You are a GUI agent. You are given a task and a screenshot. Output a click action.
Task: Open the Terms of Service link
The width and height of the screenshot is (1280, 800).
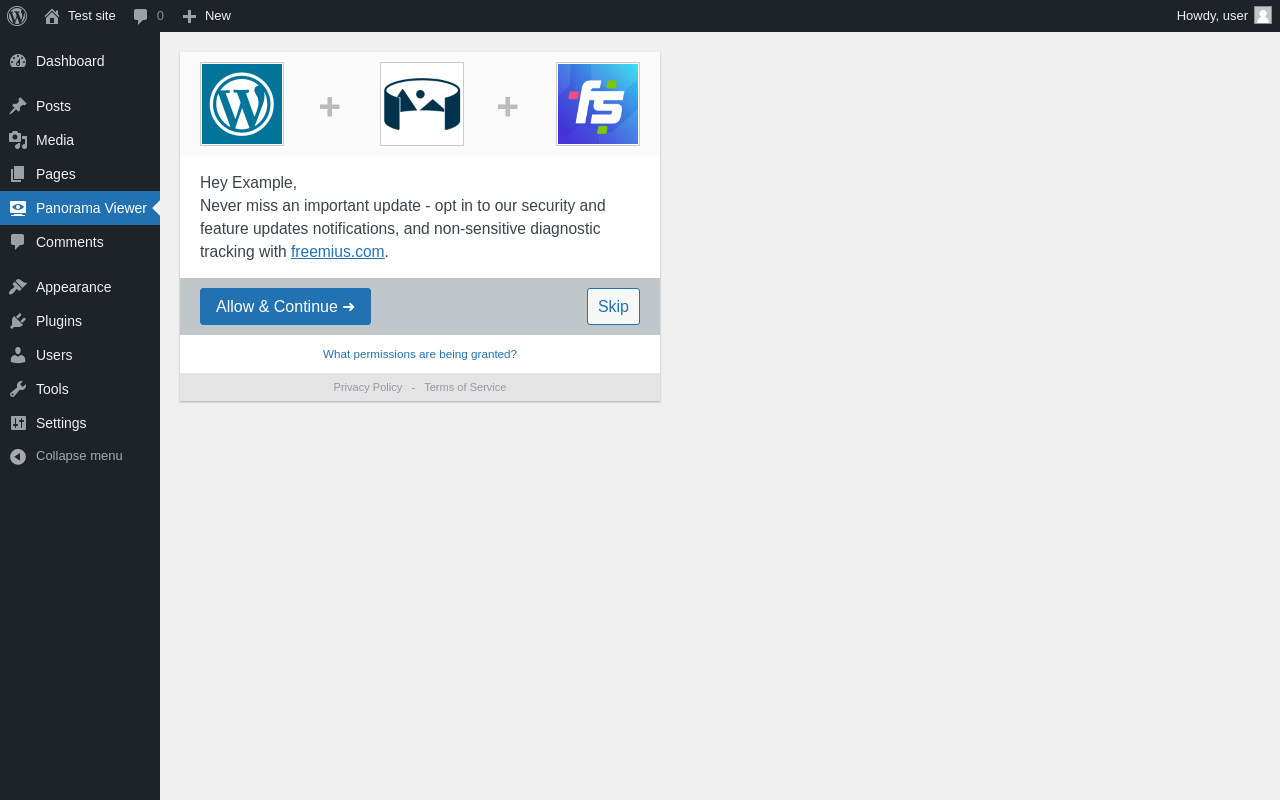pyautogui.click(x=465, y=387)
